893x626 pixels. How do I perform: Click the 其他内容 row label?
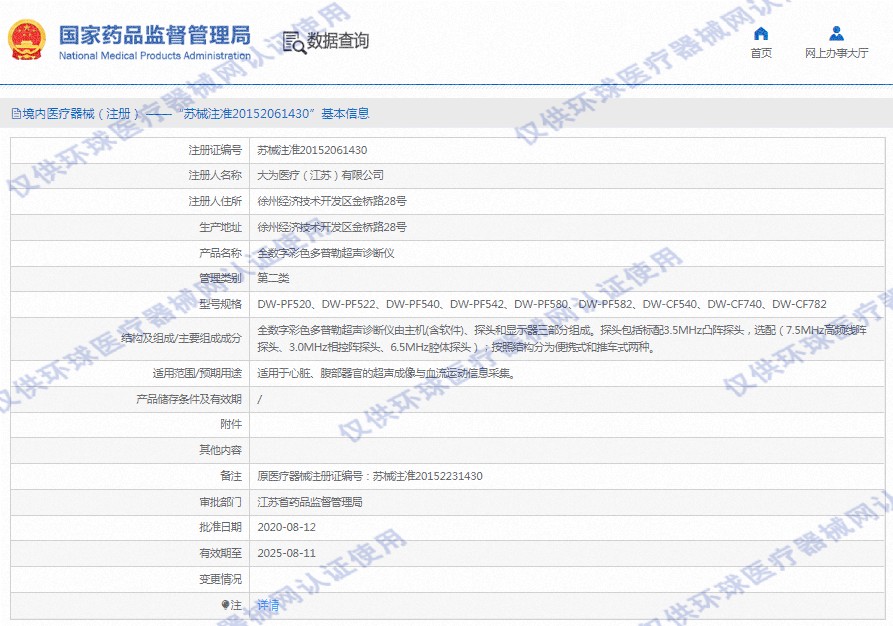click(x=220, y=450)
